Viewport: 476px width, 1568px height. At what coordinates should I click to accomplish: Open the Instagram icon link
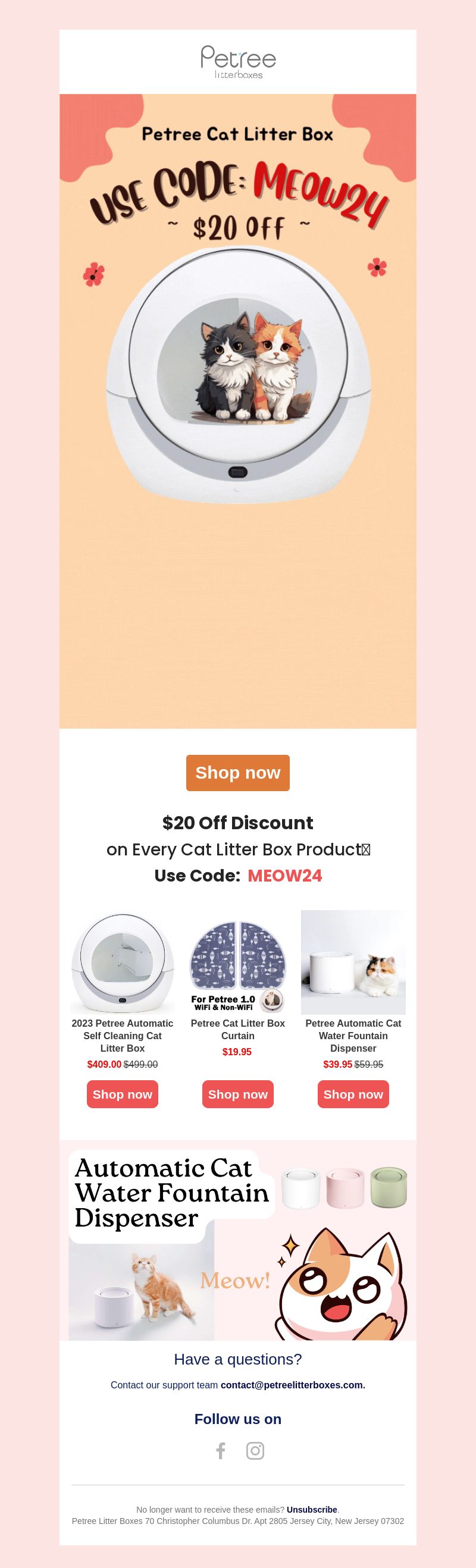click(255, 1451)
